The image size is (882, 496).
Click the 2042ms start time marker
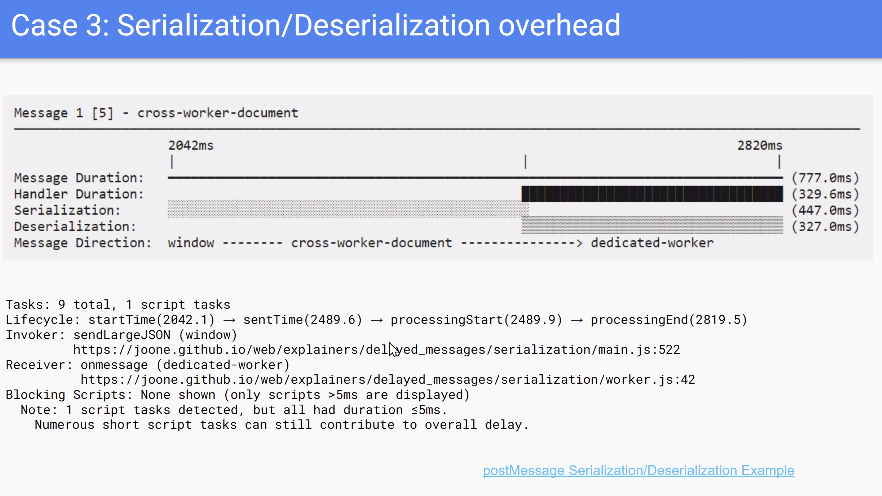190,146
